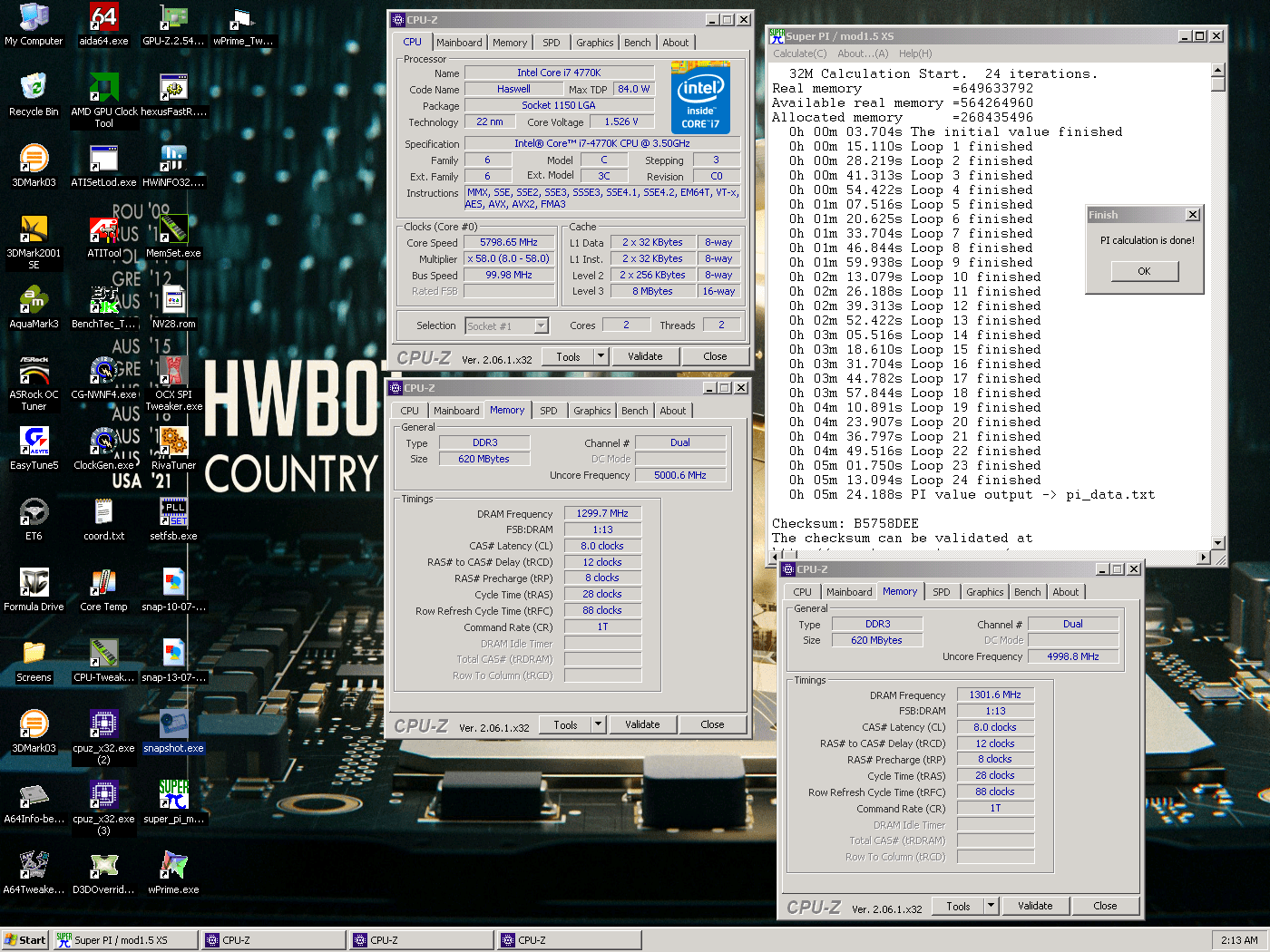Click Super PI horizontal scrollbar right arrow
The height and width of the screenshot is (952, 1270).
(1204, 557)
